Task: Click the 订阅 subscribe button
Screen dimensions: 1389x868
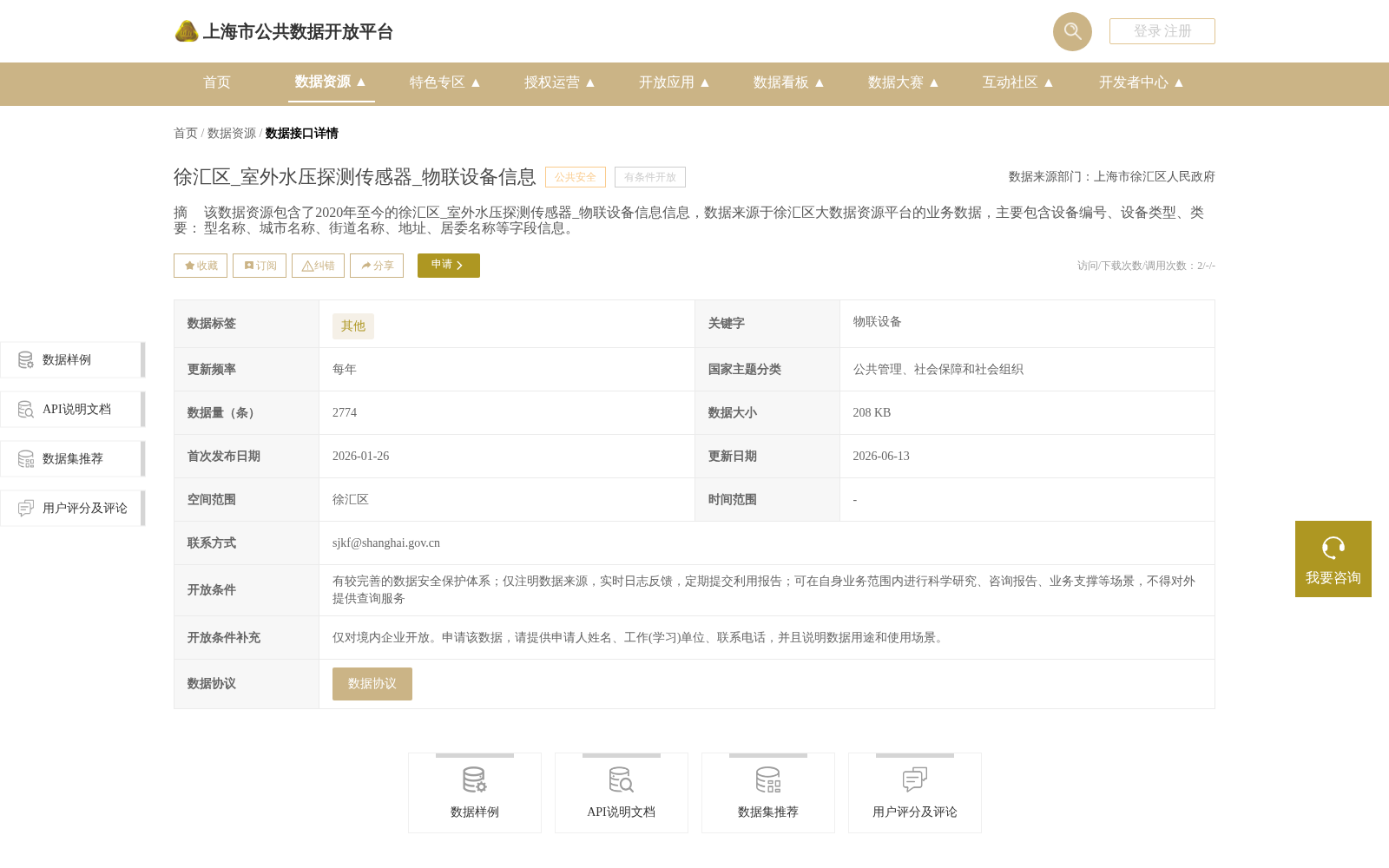Action: point(260,266)
